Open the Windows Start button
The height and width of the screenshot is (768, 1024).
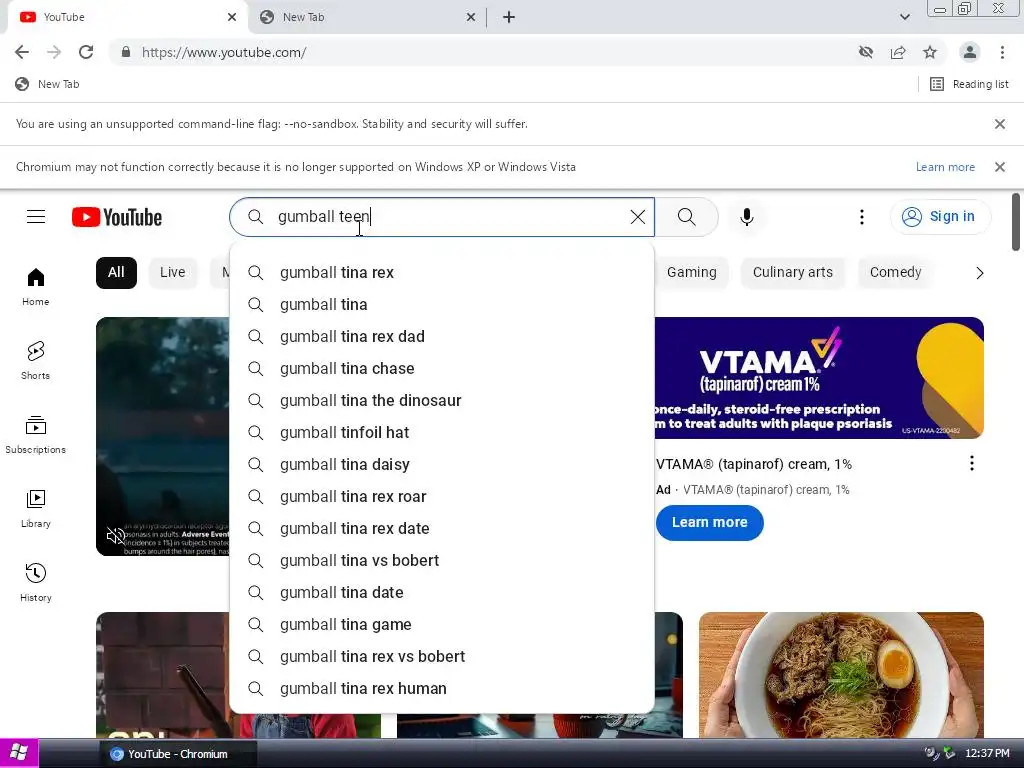pos(19,753)
